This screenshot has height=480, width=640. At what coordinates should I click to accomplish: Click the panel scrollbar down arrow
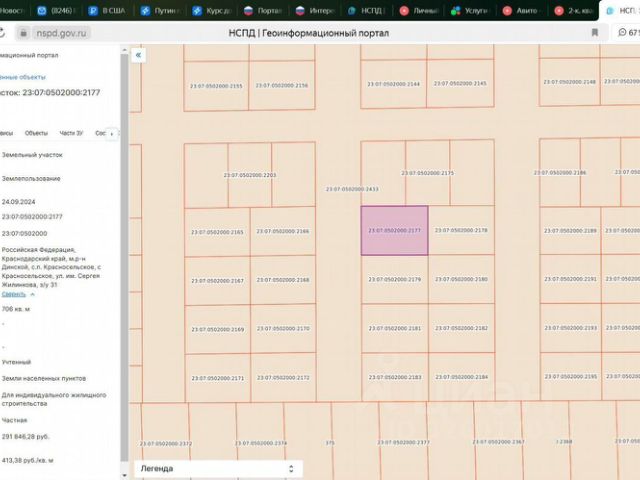(124, 476)
